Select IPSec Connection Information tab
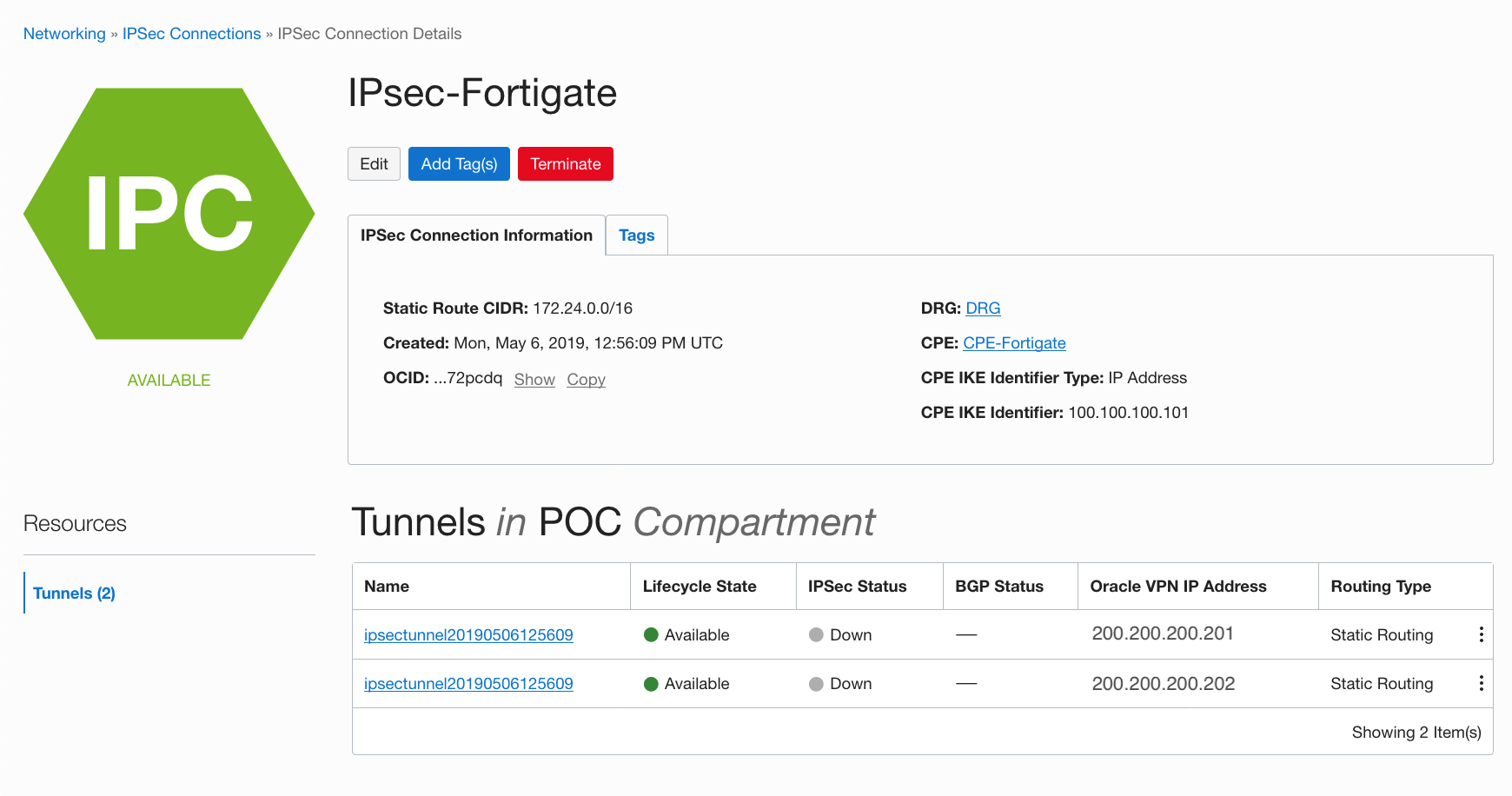The image size is (1512, 796). tap(476, 235)
